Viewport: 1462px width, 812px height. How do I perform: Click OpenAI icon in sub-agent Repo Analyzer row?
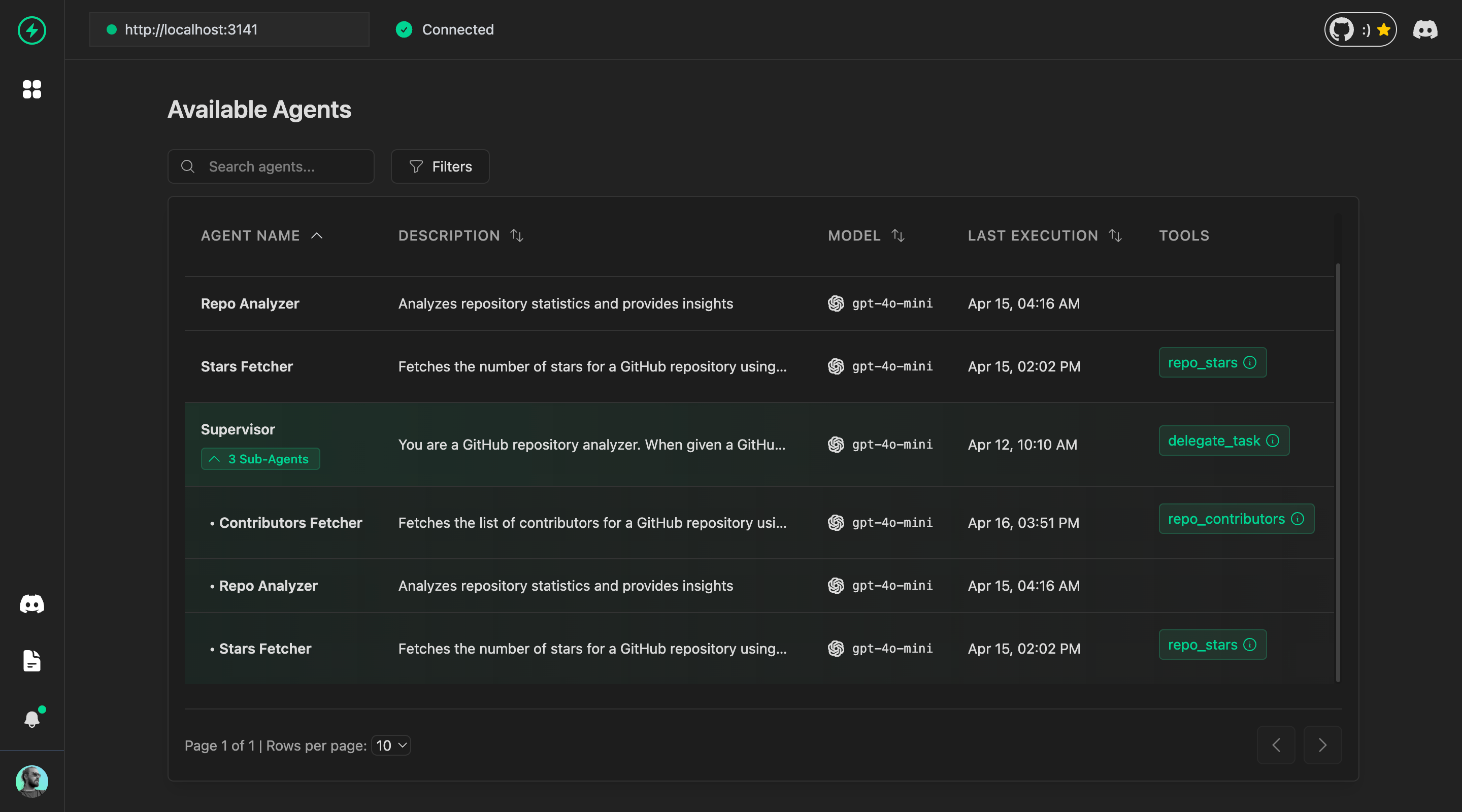click(x=836, y=586)
